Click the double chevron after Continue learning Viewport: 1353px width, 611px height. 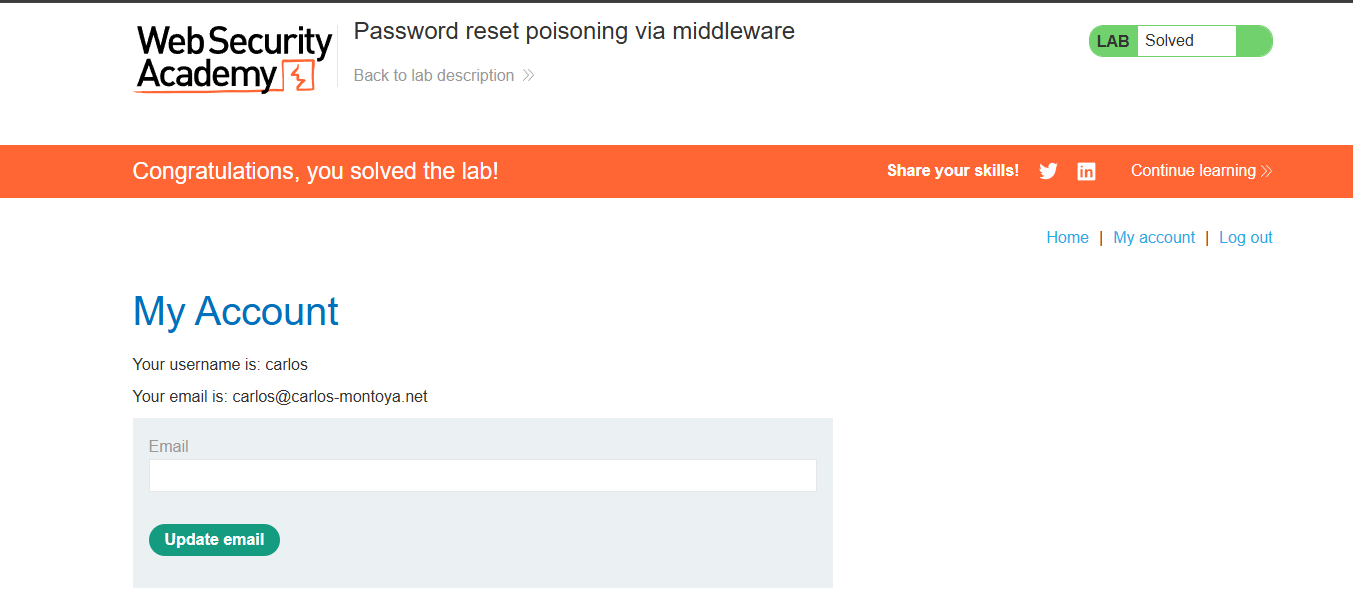click(1267, 171)
